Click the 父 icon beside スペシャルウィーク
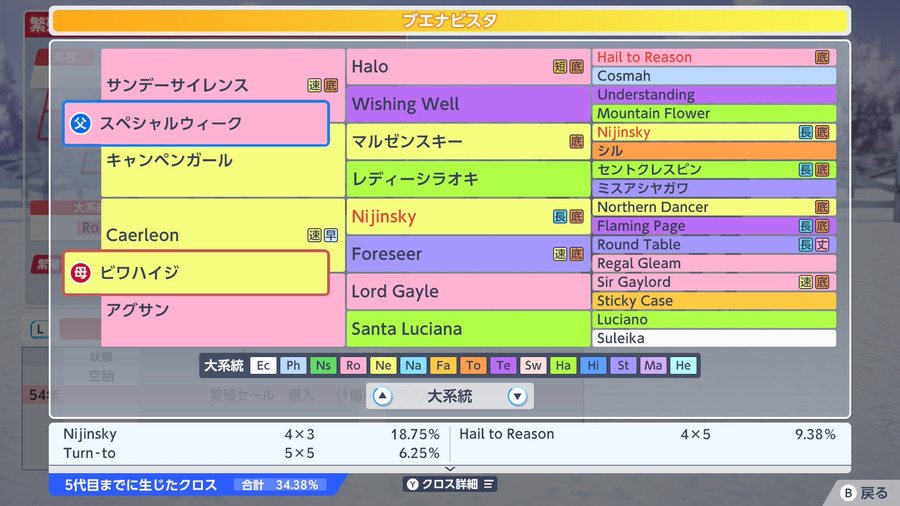The width and height of the screenshot is (900, 506). tap(80, 123)
